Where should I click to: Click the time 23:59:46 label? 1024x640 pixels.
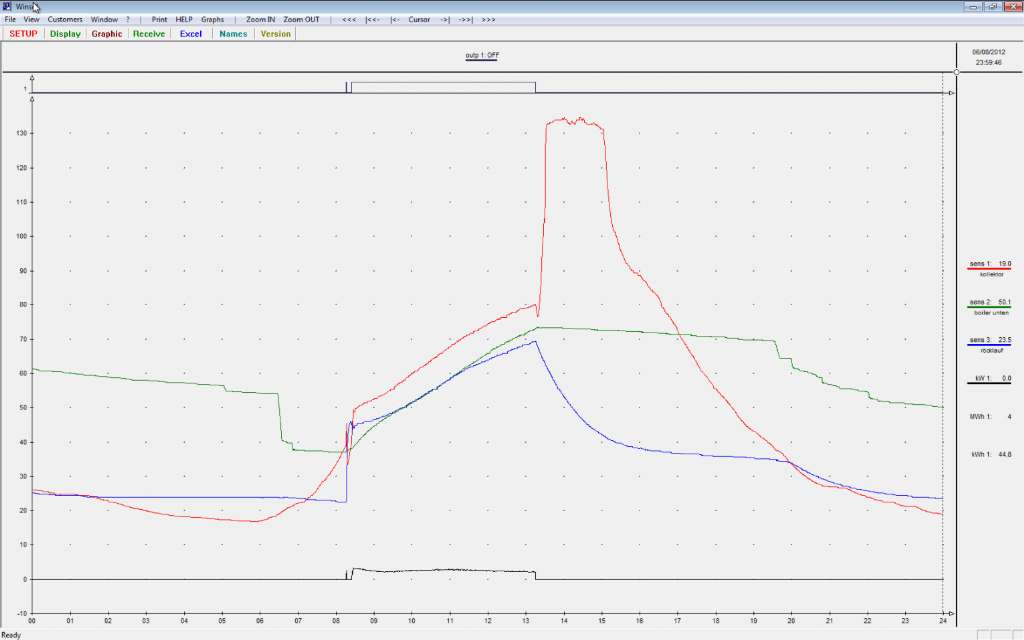click(x=989, y=63)
